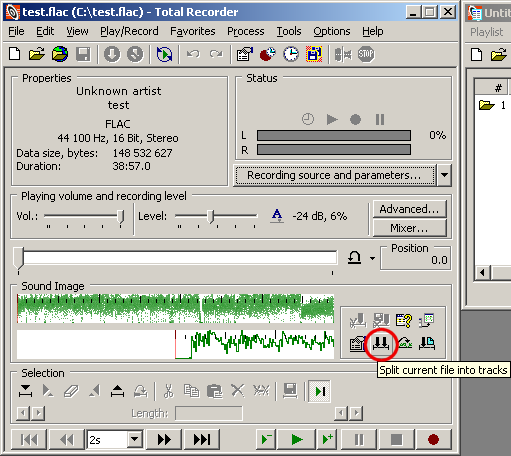Click the upper Sound Image waveform
Screen dimensions: 511x456
[x=175, y=308]
